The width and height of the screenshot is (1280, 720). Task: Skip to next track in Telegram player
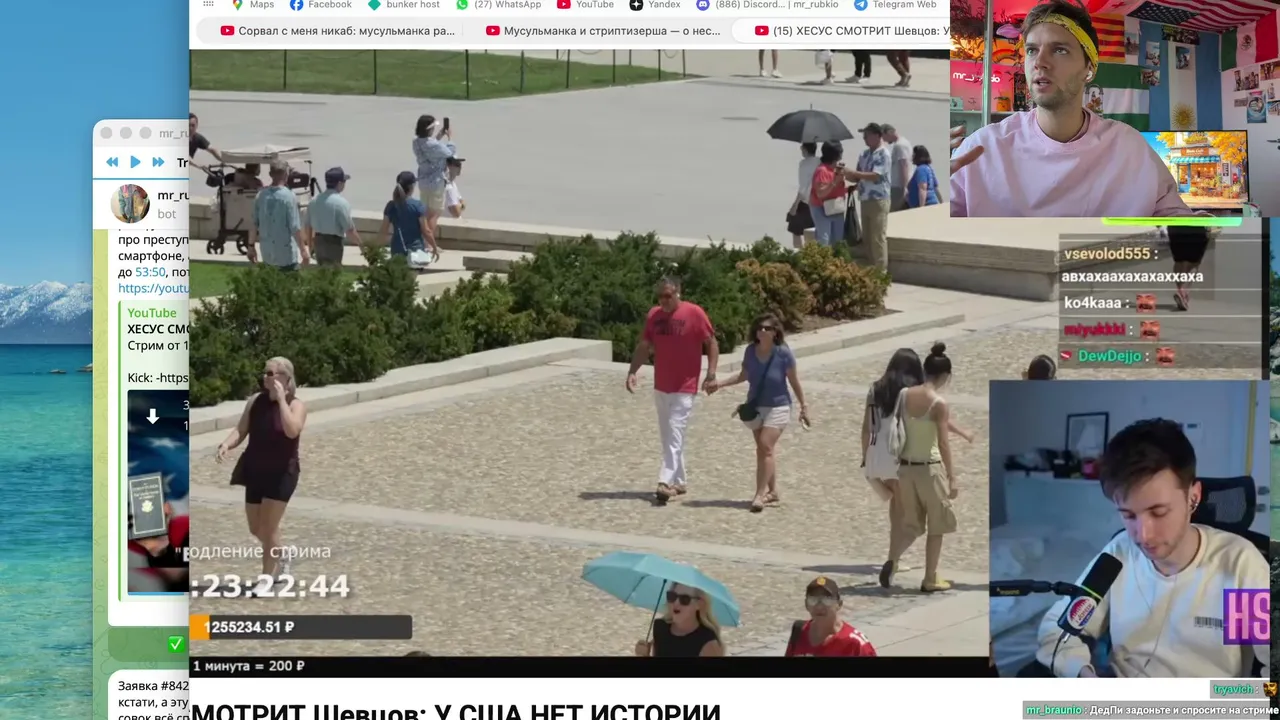coord(158,162)
